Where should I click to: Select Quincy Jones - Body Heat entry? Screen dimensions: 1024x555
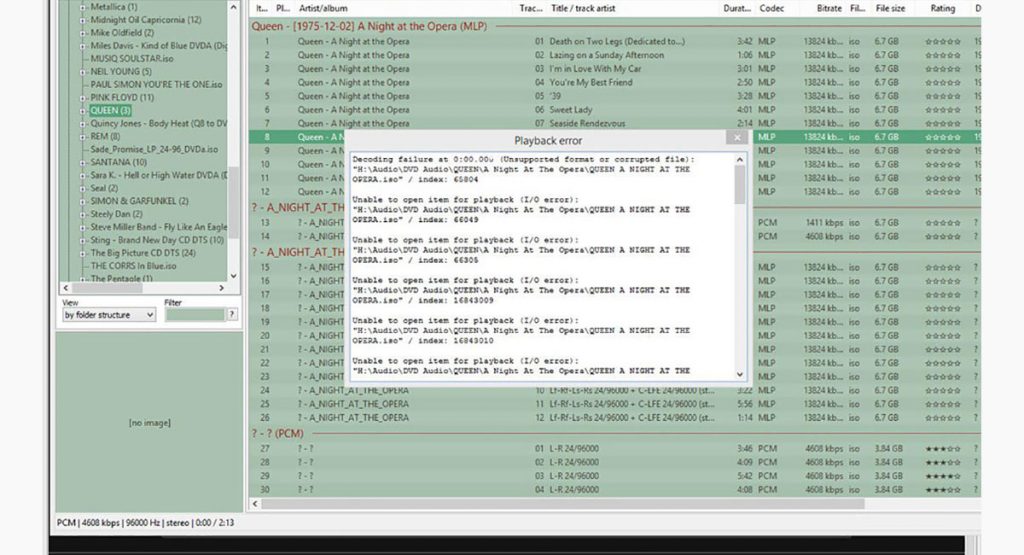159,123
